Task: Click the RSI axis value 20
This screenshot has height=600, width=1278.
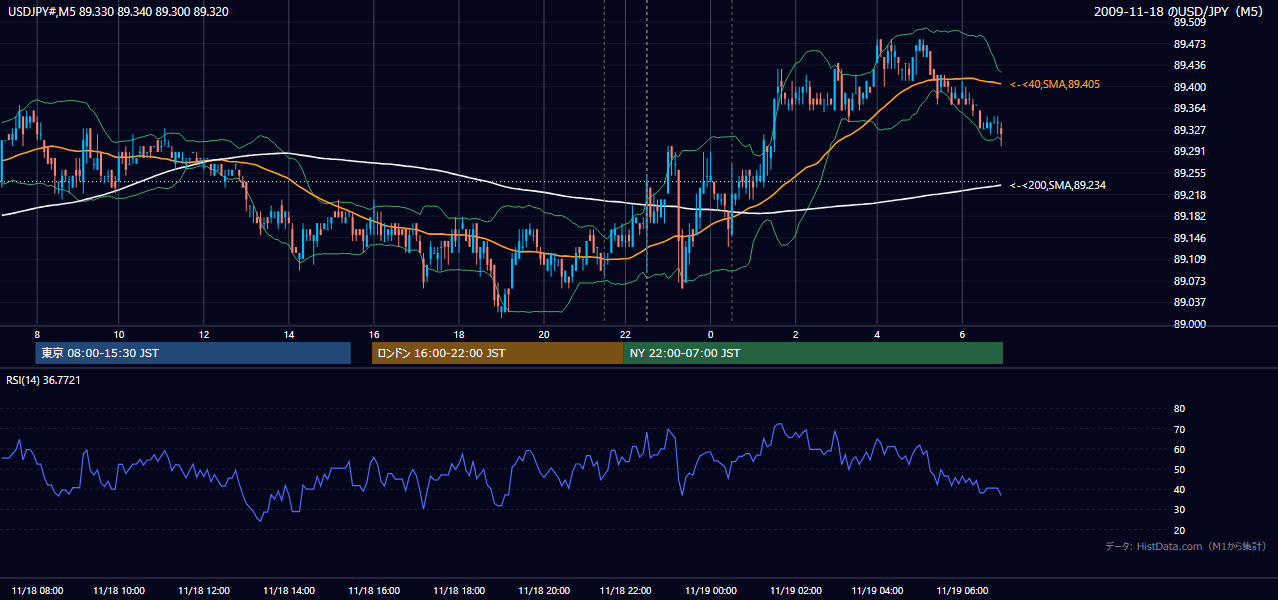Action: 1179,531
